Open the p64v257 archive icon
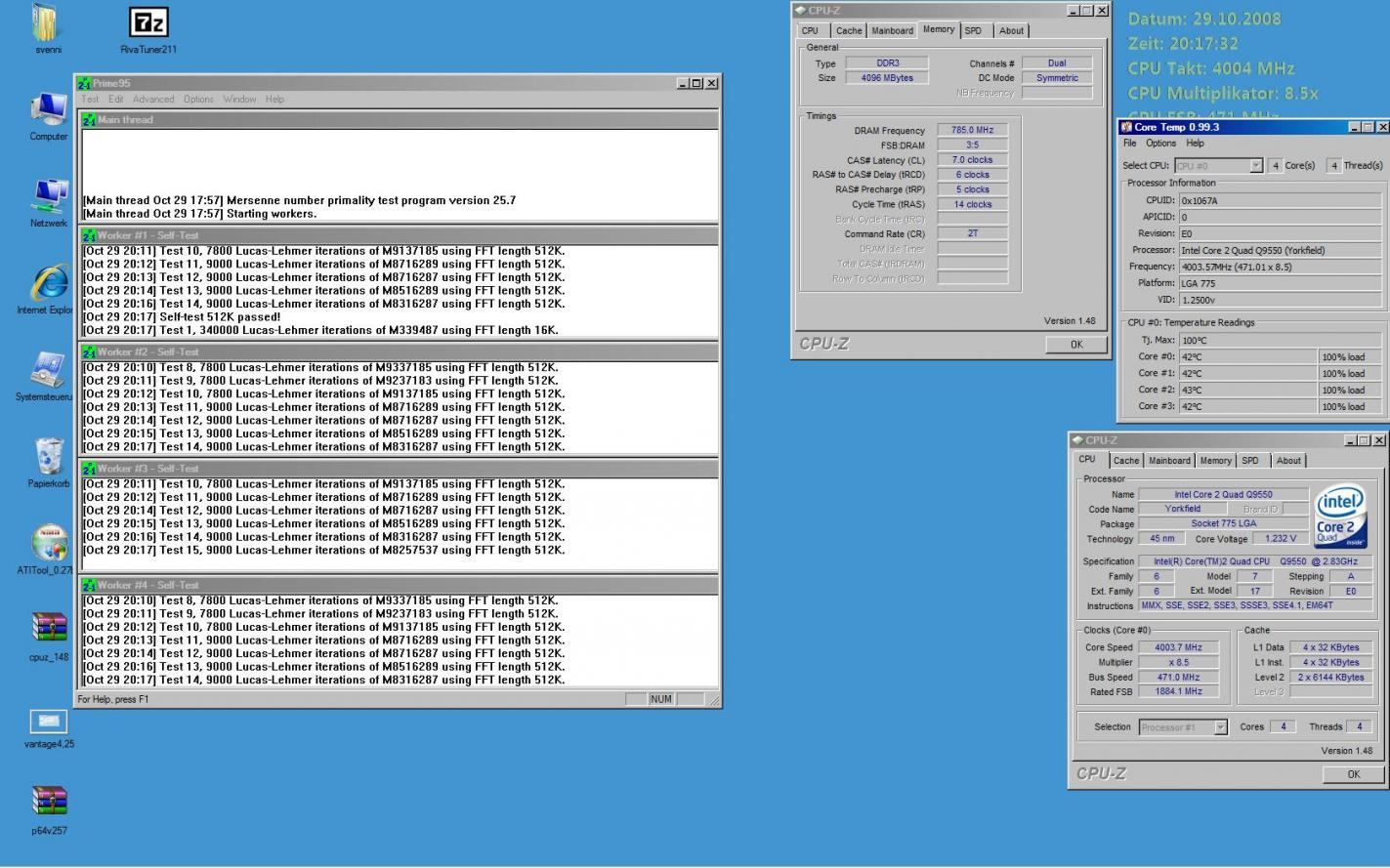Image resolution: width=1390 pixels, height=868 pixels. (48, 803)
